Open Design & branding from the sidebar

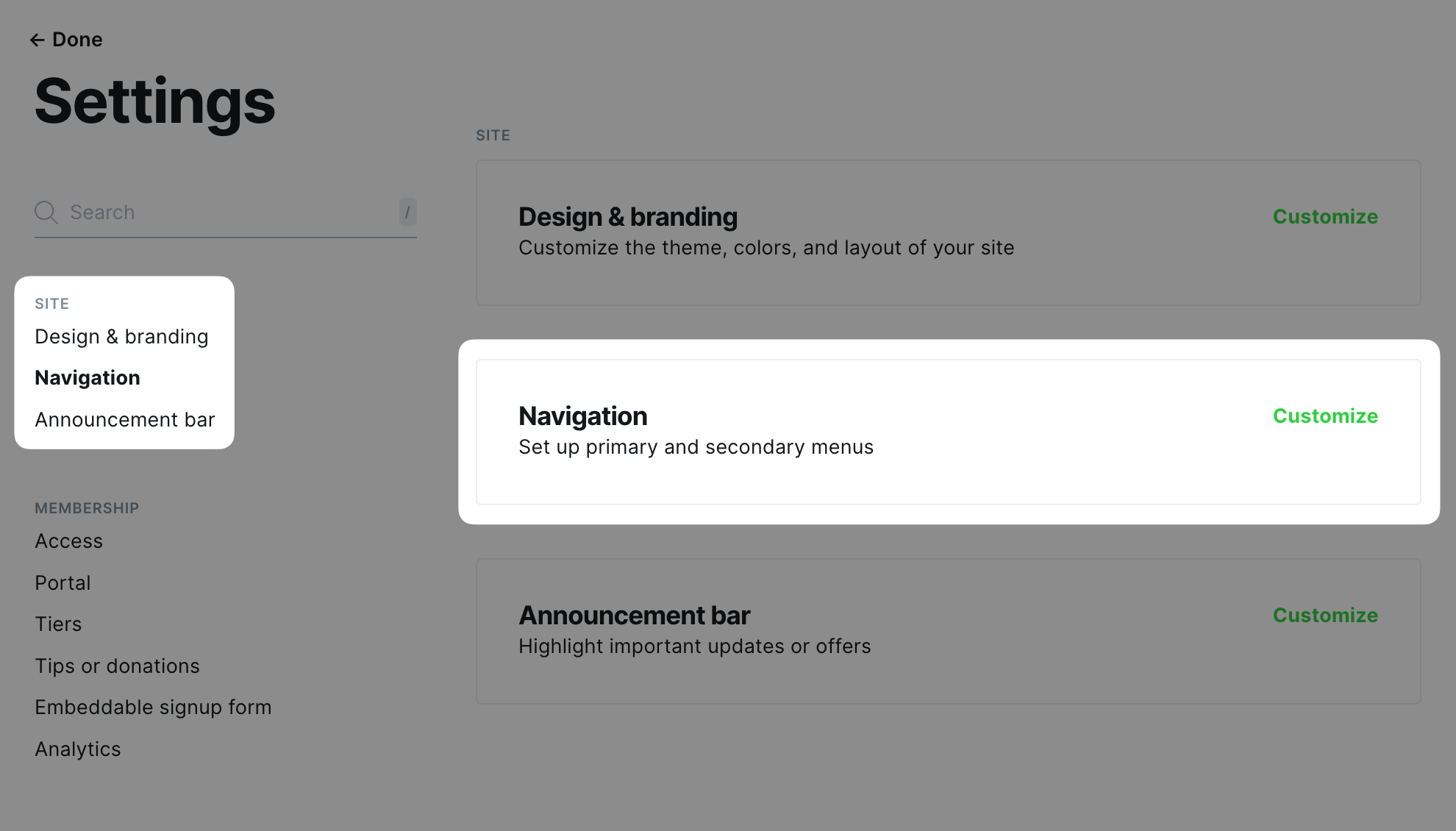pyautogui.click(x=121, y=336)
